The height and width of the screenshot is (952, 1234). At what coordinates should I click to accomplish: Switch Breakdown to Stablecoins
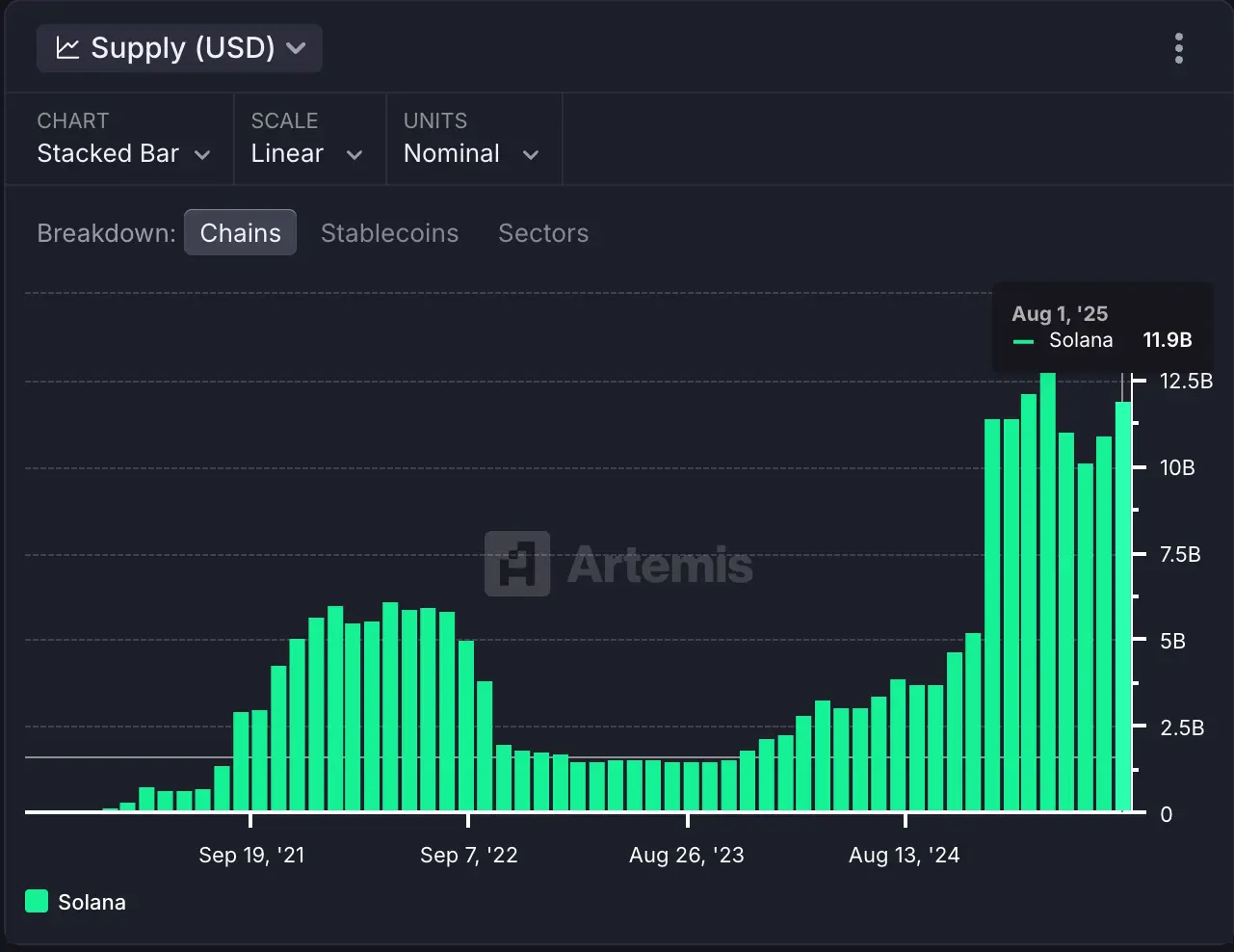(x=389, y=232)
